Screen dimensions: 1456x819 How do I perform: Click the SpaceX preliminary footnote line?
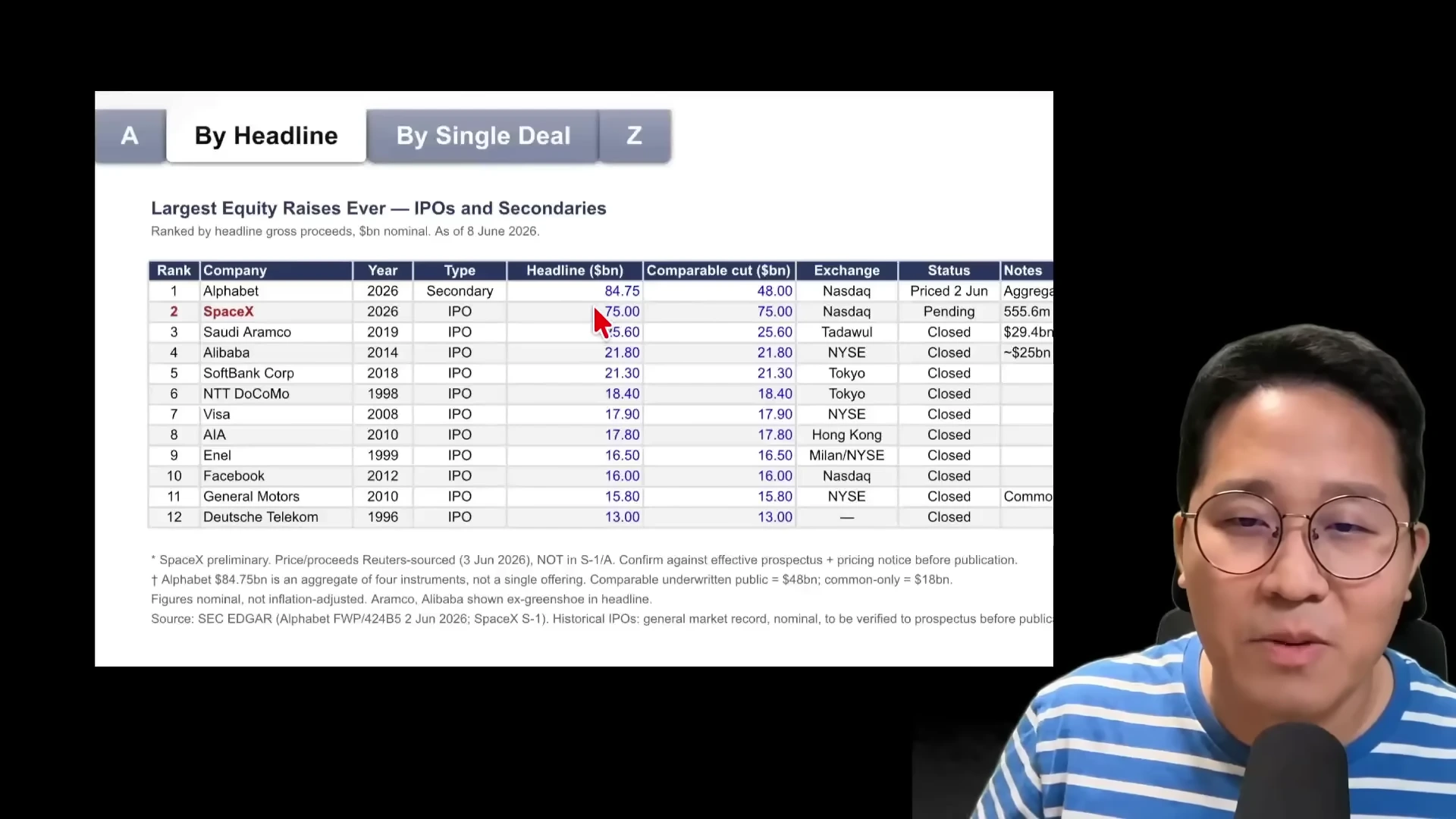(x=584, y=560)
